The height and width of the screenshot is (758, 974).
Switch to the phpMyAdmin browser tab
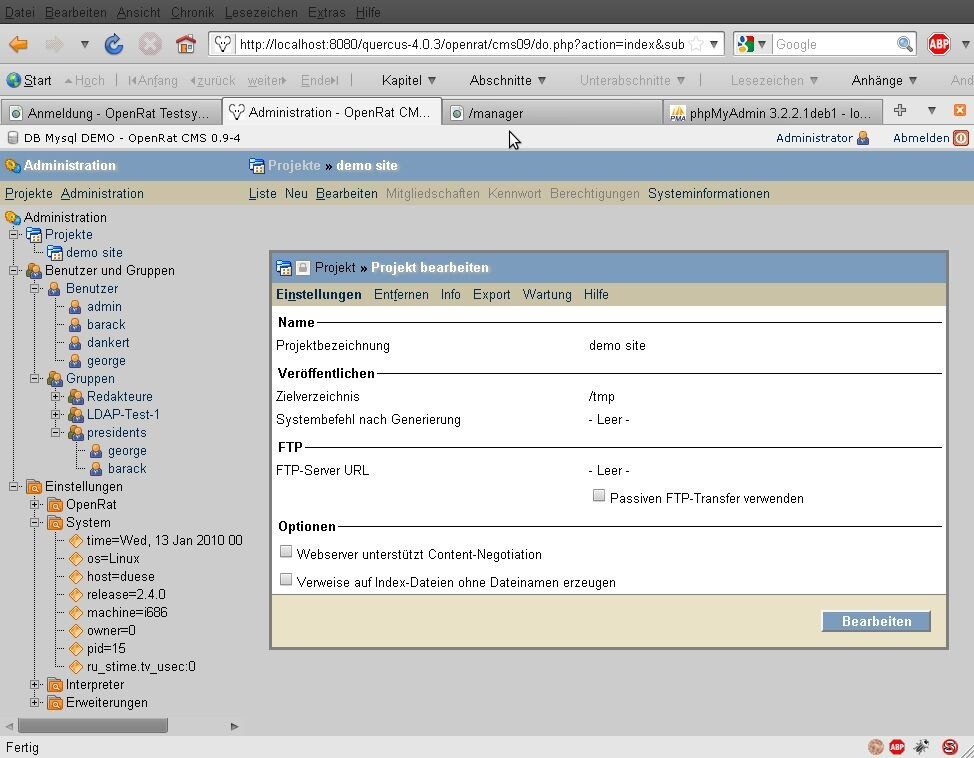[x=773, y=113]
